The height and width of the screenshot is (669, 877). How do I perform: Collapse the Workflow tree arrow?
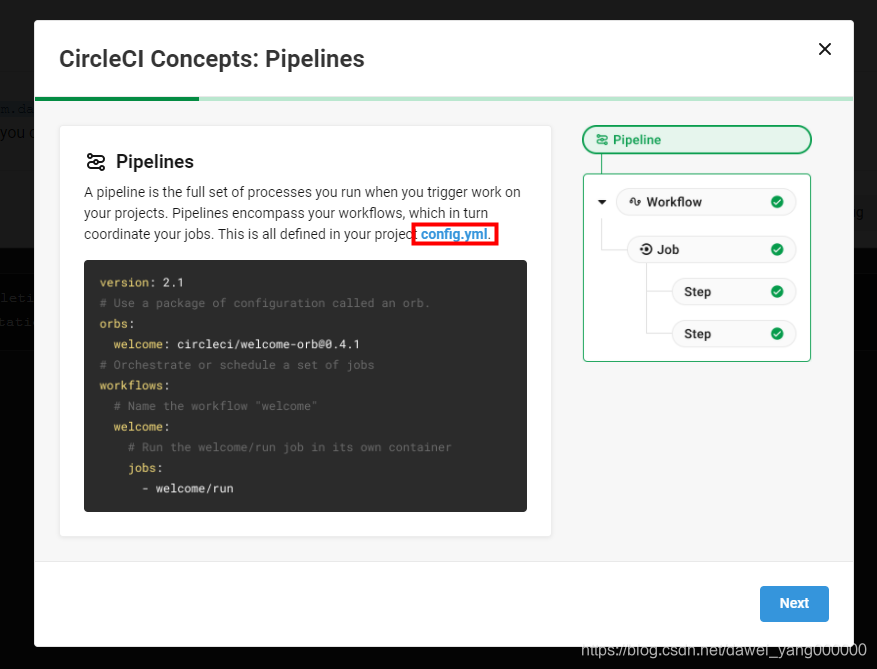(x=602, y=202)
